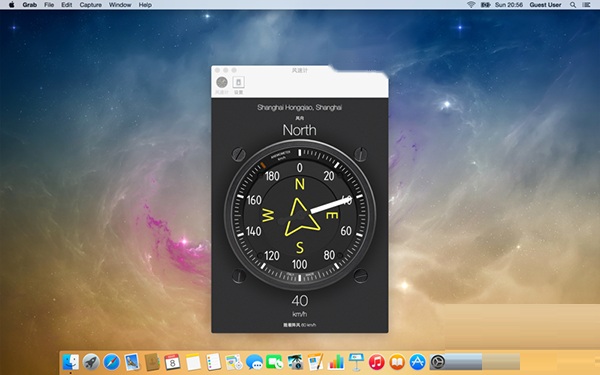This screenshot has height=375, width=600.
Task: Click the km/h unit label
Action: click(300, 314)
